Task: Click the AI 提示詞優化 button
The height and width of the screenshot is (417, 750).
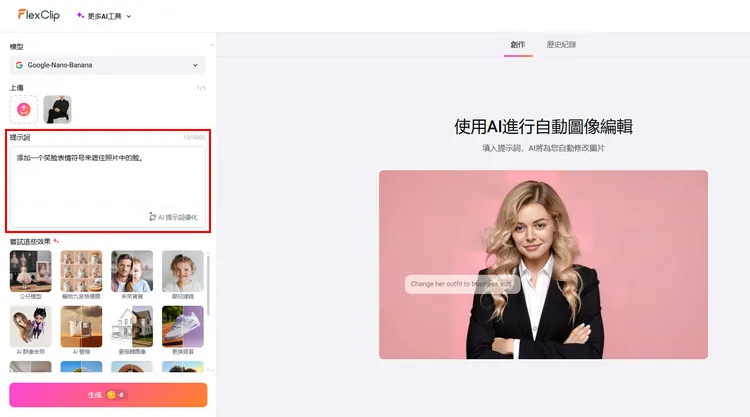Action: [173, 216]
